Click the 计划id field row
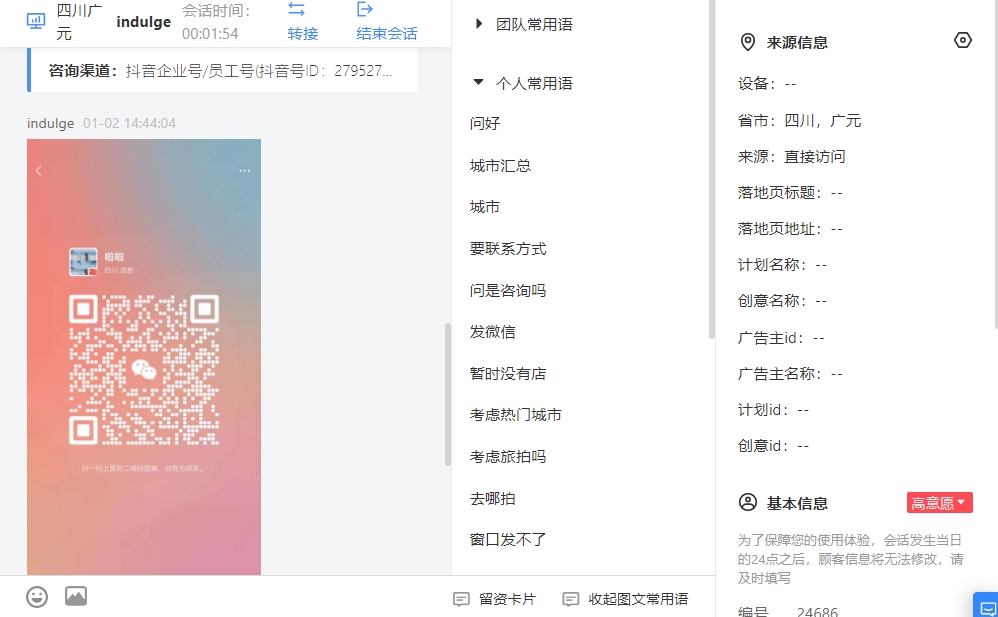998x617 pixels. click(773, 410)
